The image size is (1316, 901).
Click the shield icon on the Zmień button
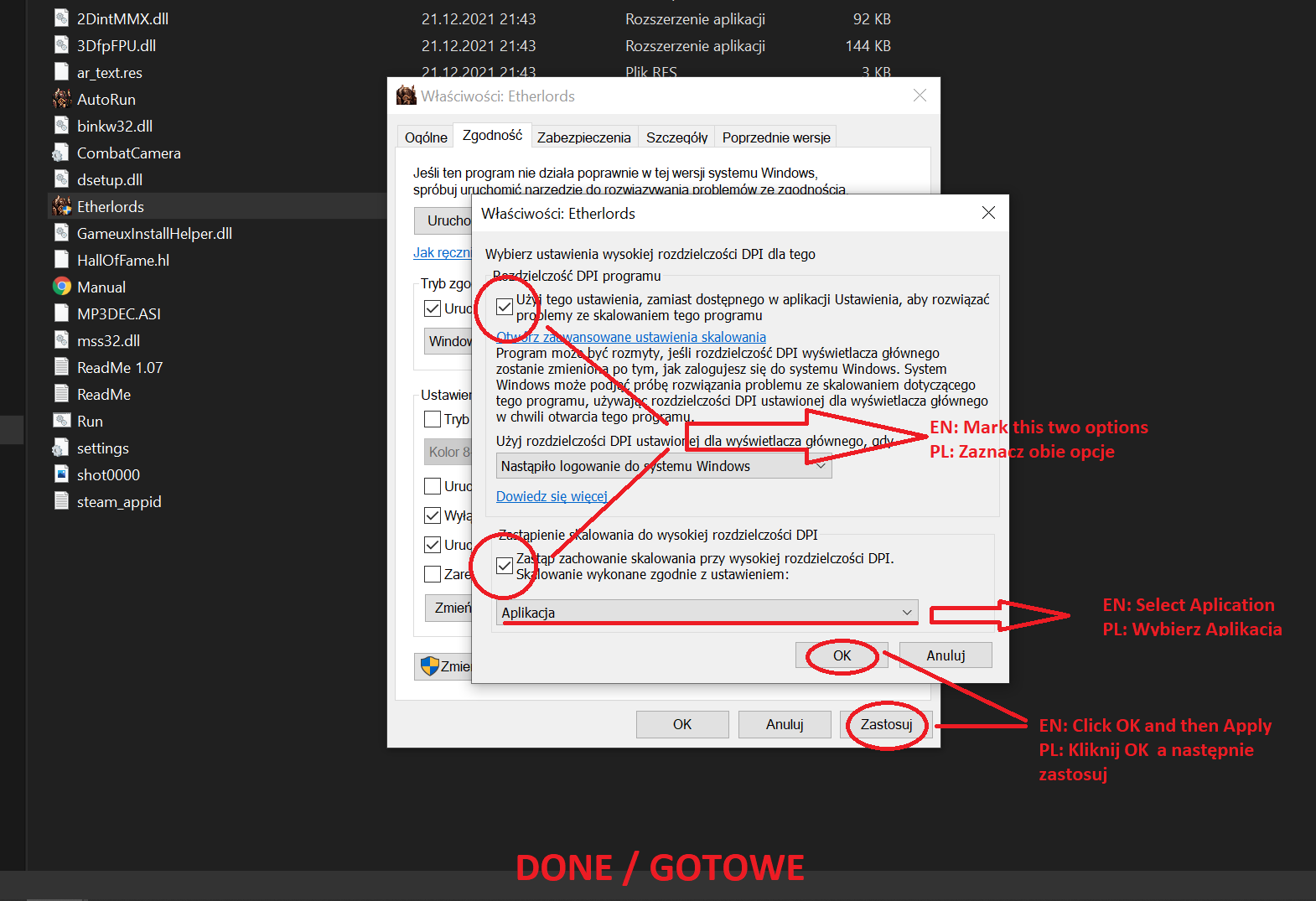coord(429,666)
